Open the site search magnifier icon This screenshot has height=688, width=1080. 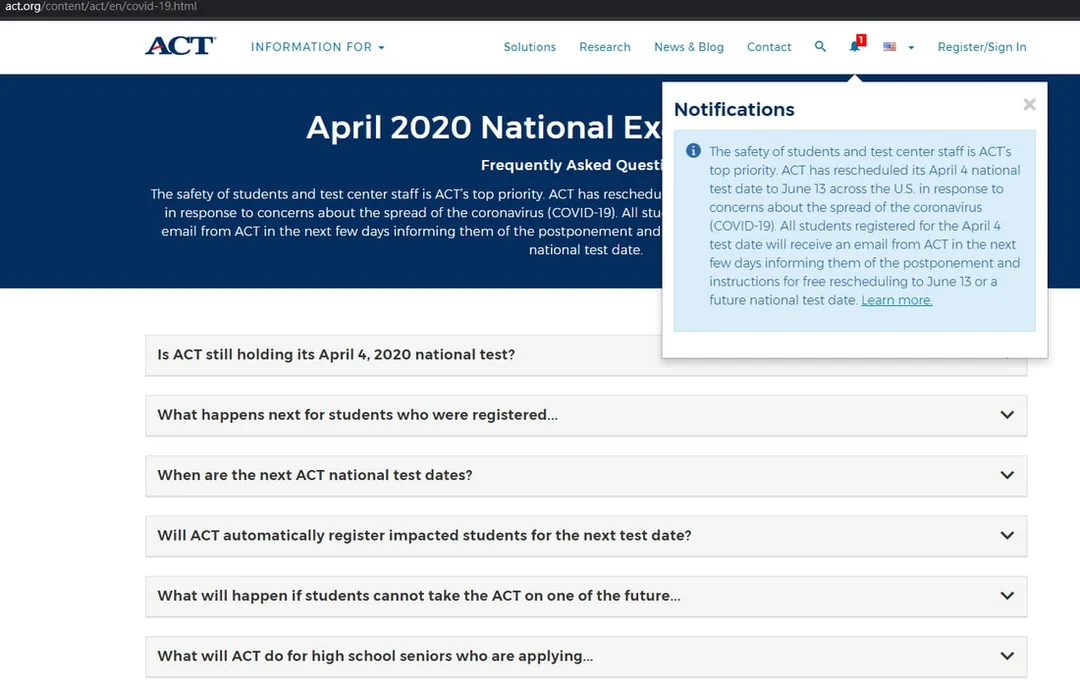820,46
